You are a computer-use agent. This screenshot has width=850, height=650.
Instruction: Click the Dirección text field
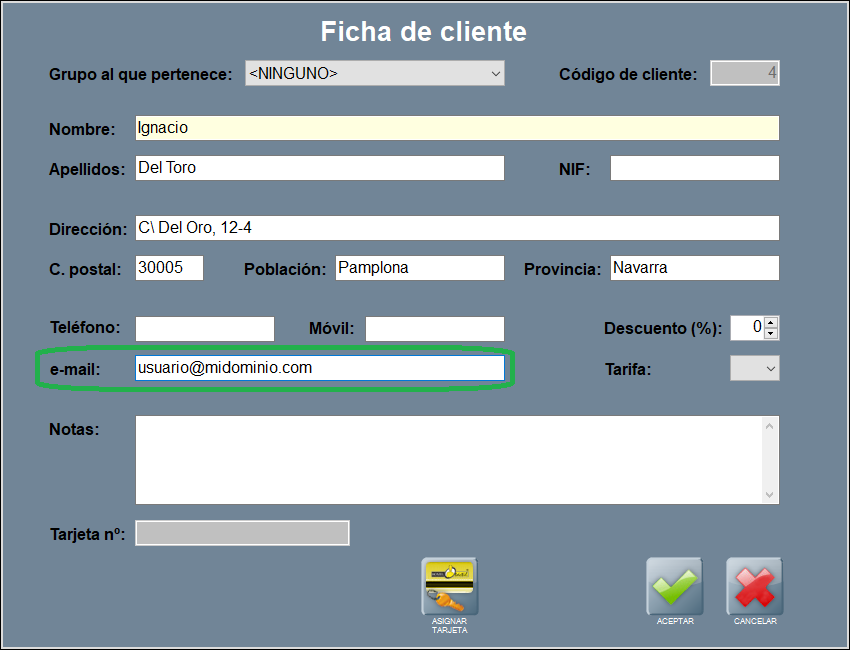point(456,228)
